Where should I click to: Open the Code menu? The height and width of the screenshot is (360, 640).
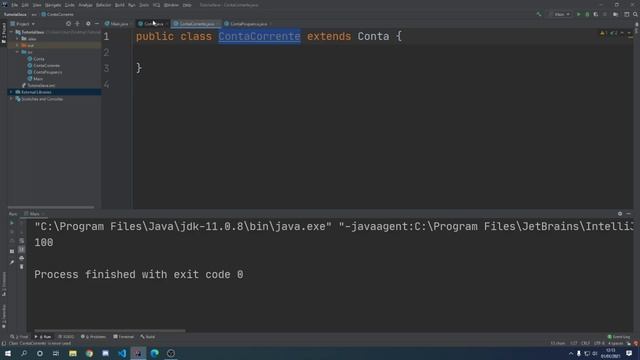point(70,5)
